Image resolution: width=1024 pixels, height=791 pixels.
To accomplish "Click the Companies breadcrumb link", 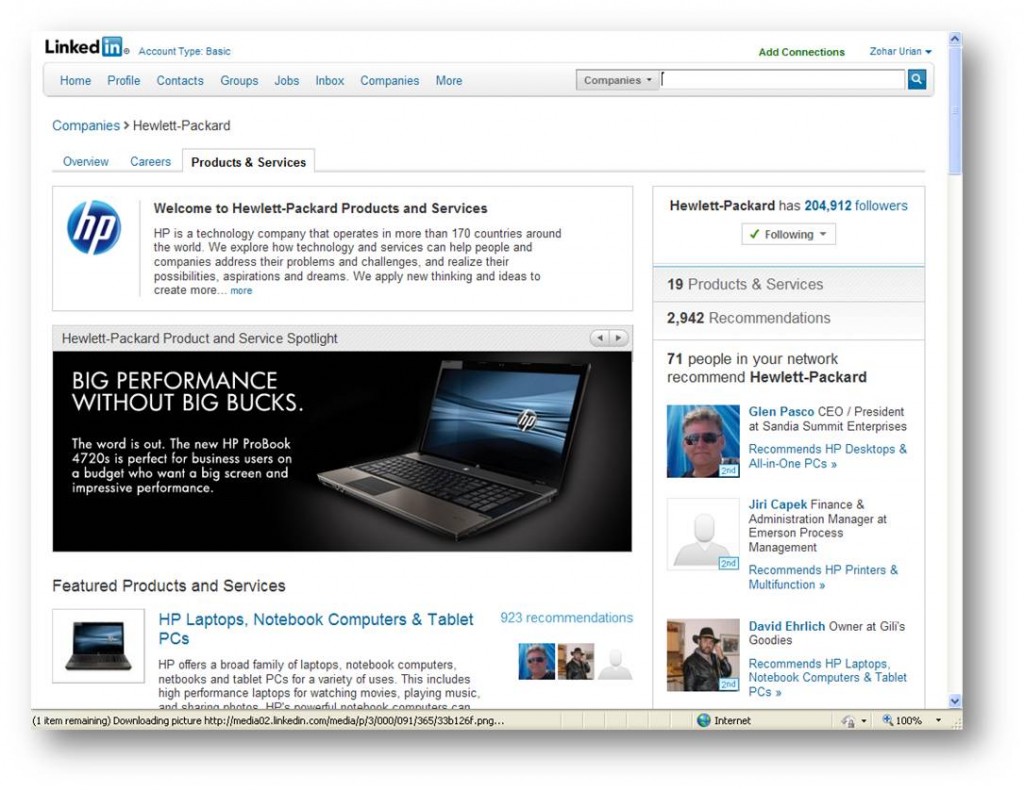I will coord(86,125).
